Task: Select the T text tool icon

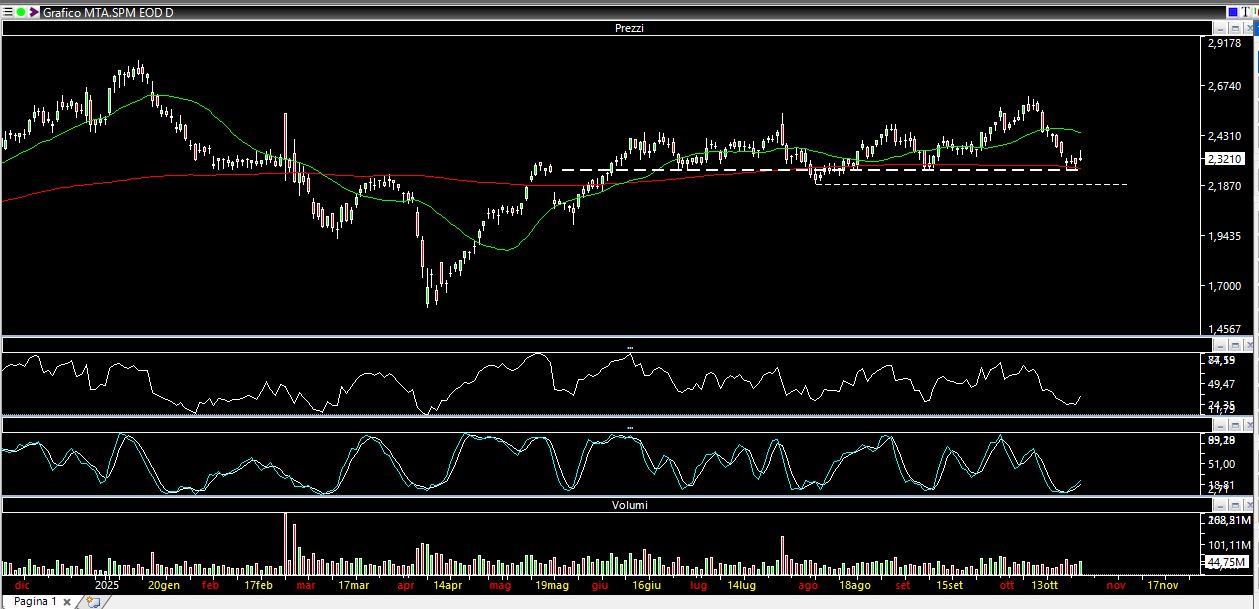Action: click(x=1247, y=12)
